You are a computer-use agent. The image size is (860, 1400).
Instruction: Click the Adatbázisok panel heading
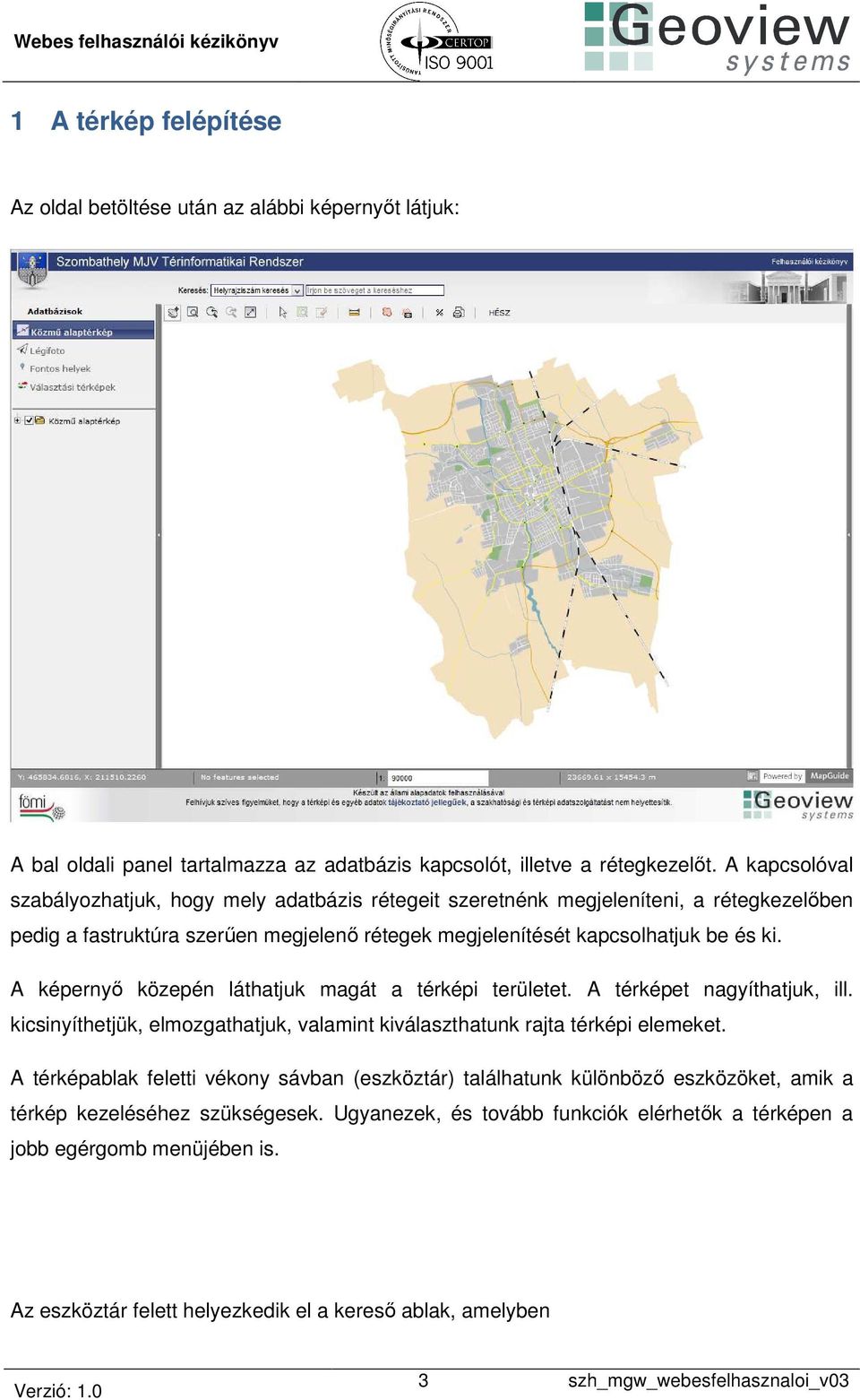(x=55, y=312)
